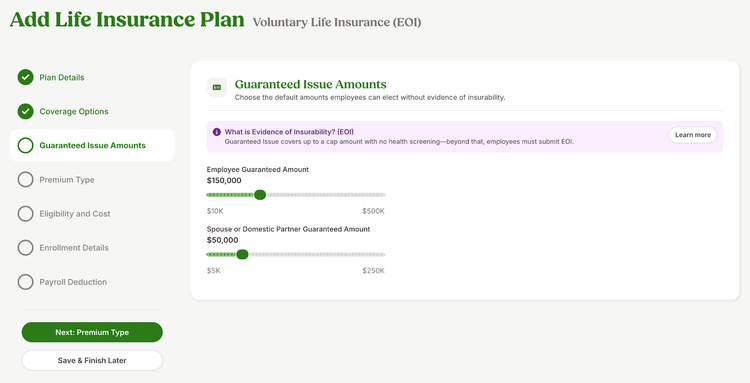Click the purple info icon in EOI banner
Image resolution: width=750 pixels, height=383 pixels.
[x=217, y=131]
